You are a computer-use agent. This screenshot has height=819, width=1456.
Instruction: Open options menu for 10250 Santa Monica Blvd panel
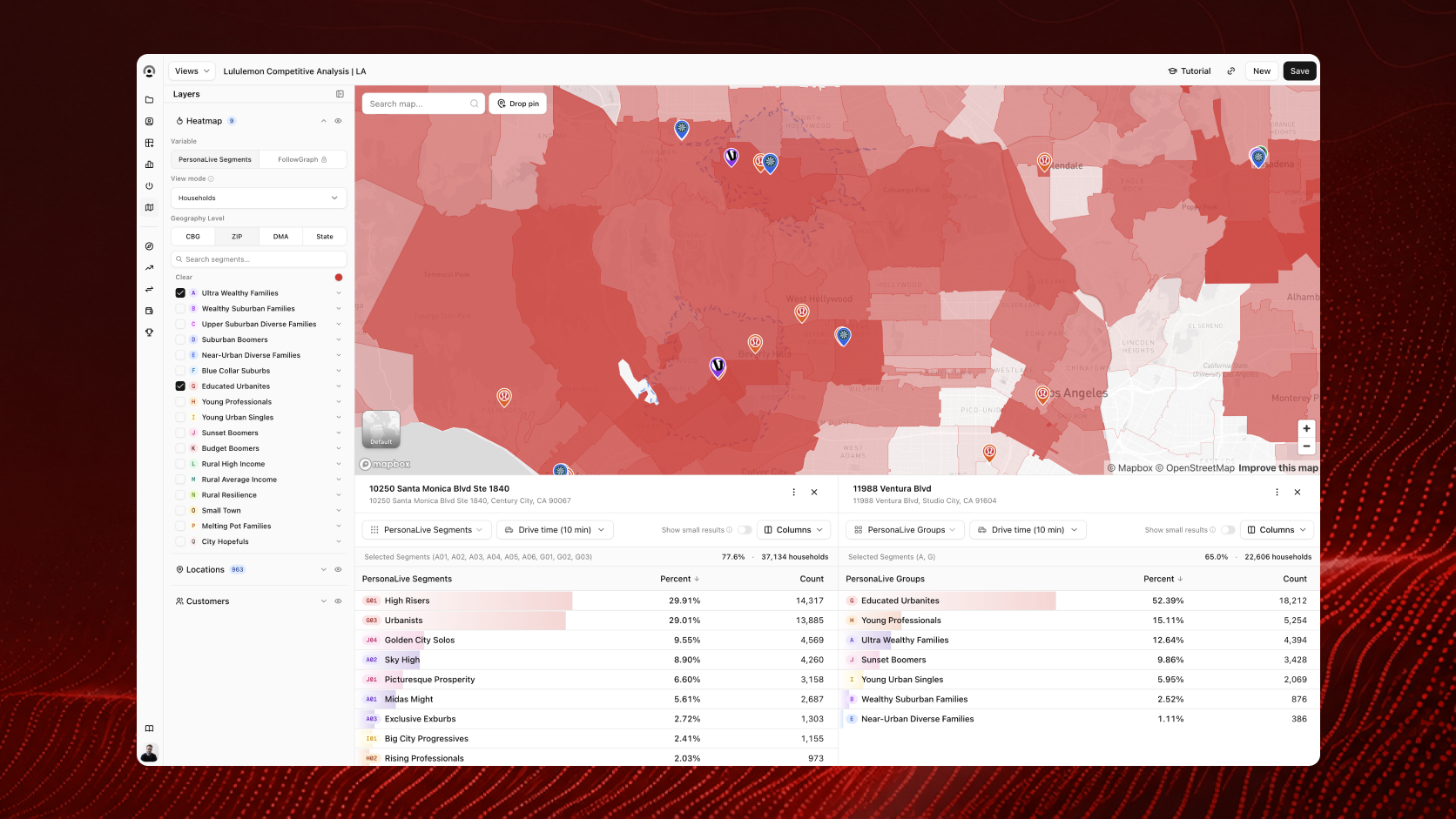click(x=793, y=493)
